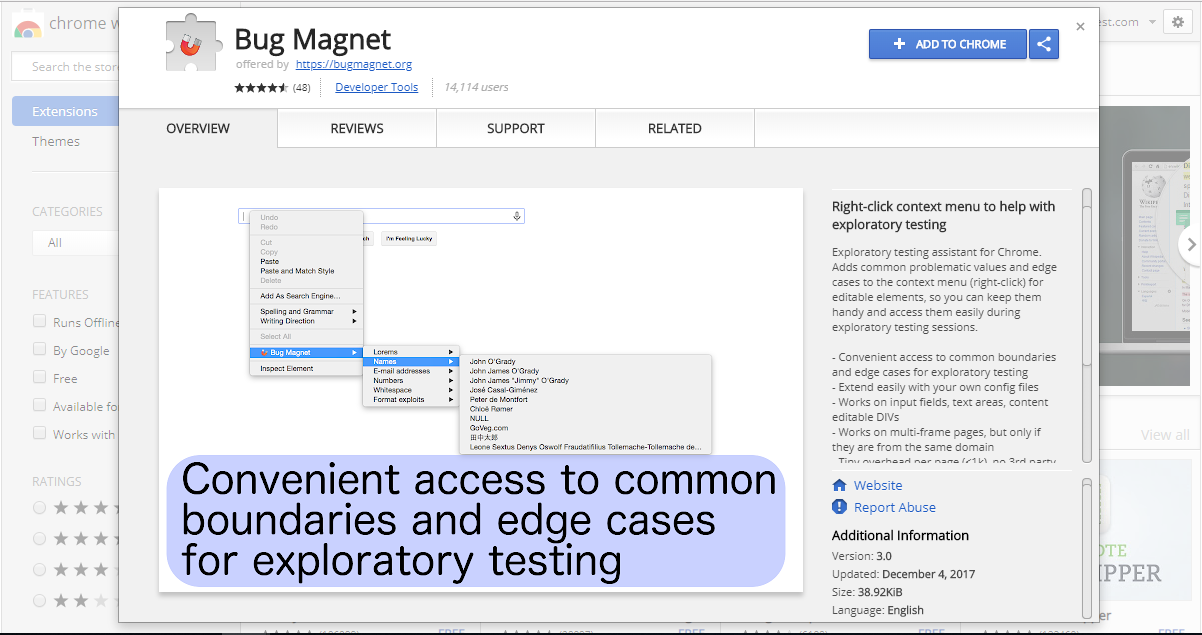The width and height of the screenshot is (1202, 635).
Task: Open the Website link
Action: 878,485
